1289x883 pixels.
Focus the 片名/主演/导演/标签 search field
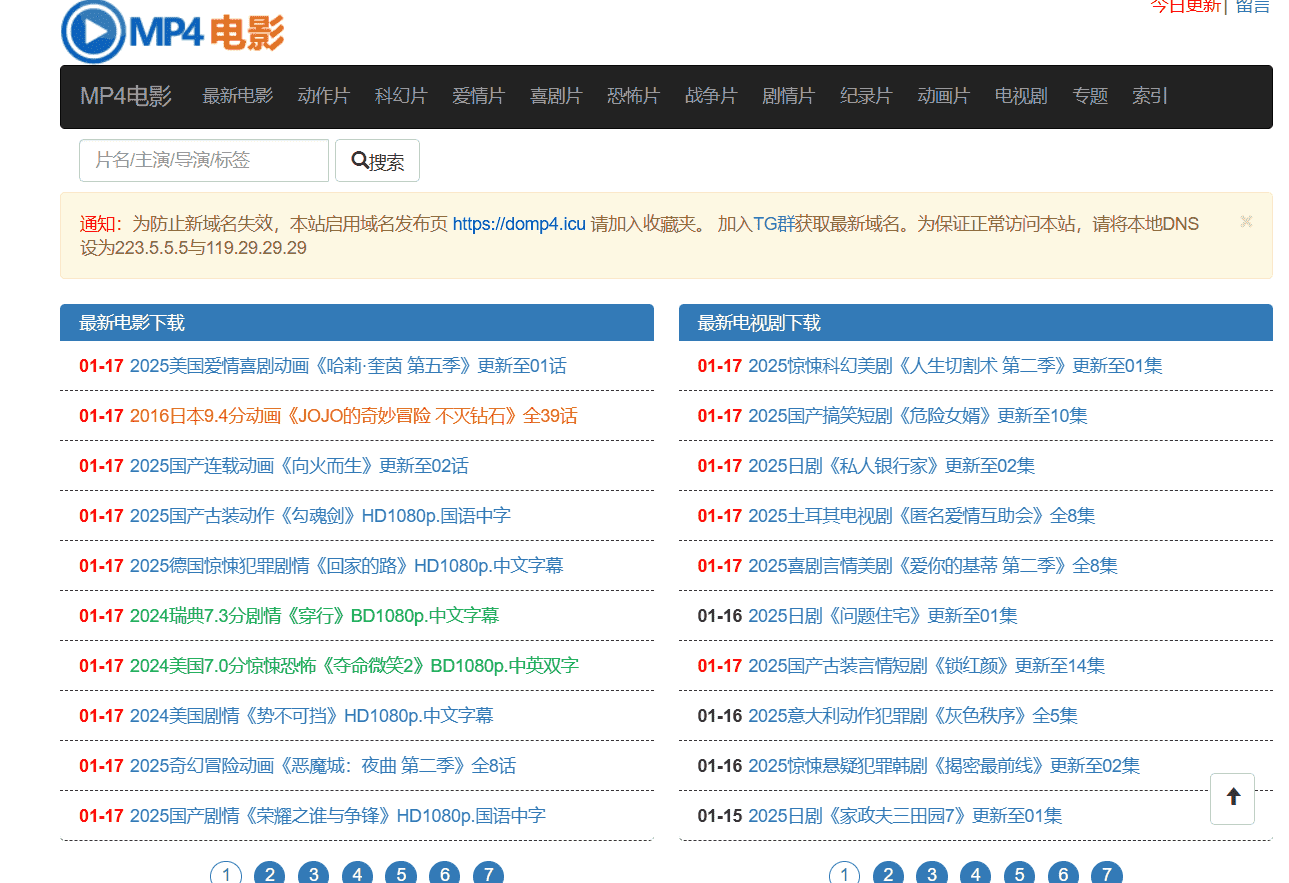(204, 160)
